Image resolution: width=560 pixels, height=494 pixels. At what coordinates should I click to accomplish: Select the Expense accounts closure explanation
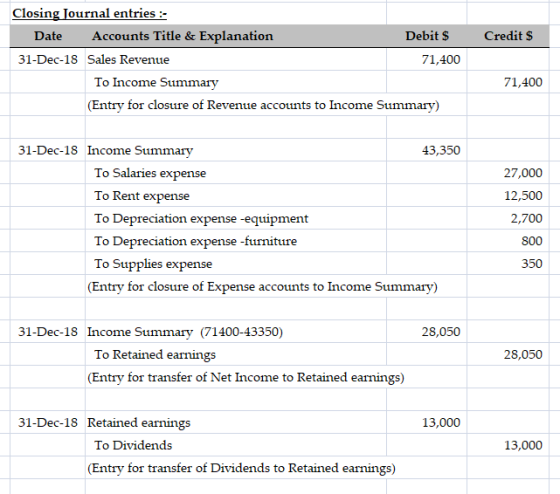coord(262,286)
